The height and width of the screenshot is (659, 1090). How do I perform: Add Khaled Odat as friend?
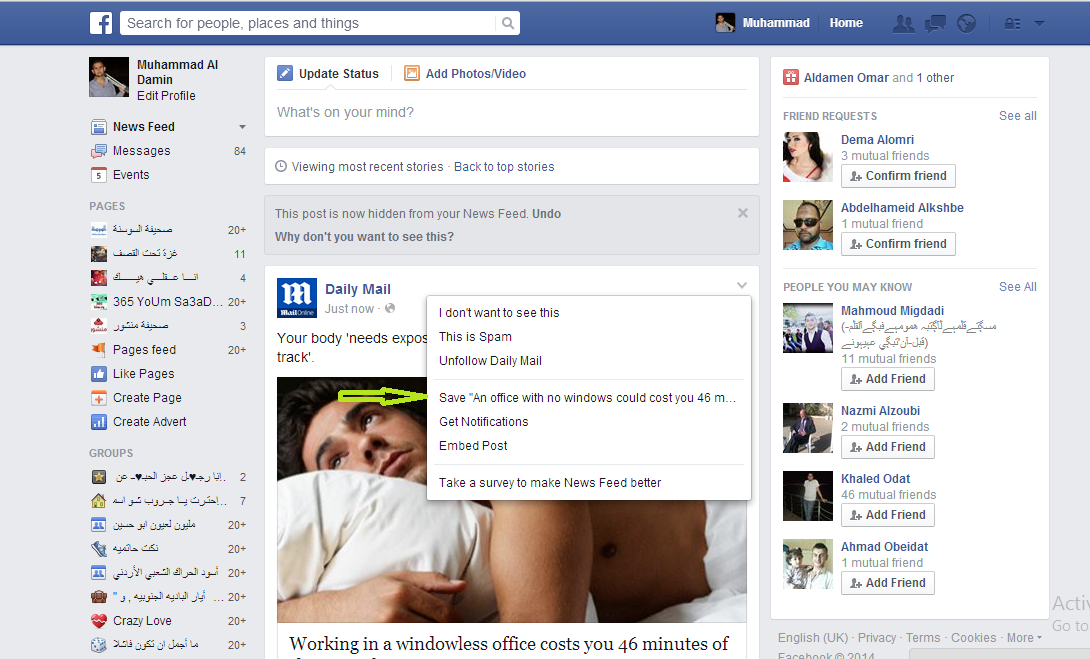888,515
